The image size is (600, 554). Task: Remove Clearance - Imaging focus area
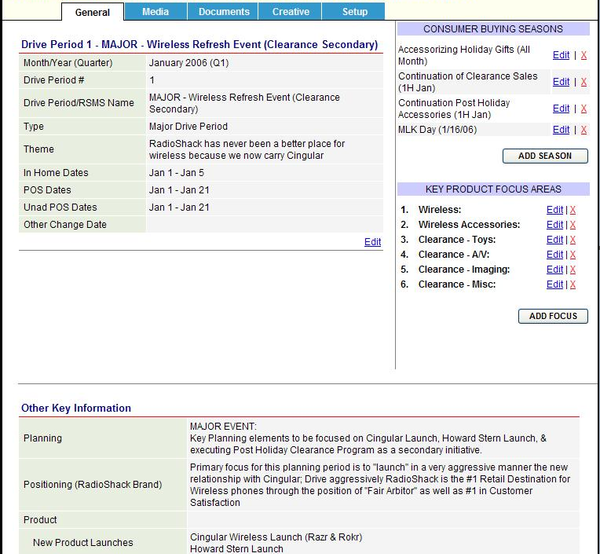[x=572, y=269]
